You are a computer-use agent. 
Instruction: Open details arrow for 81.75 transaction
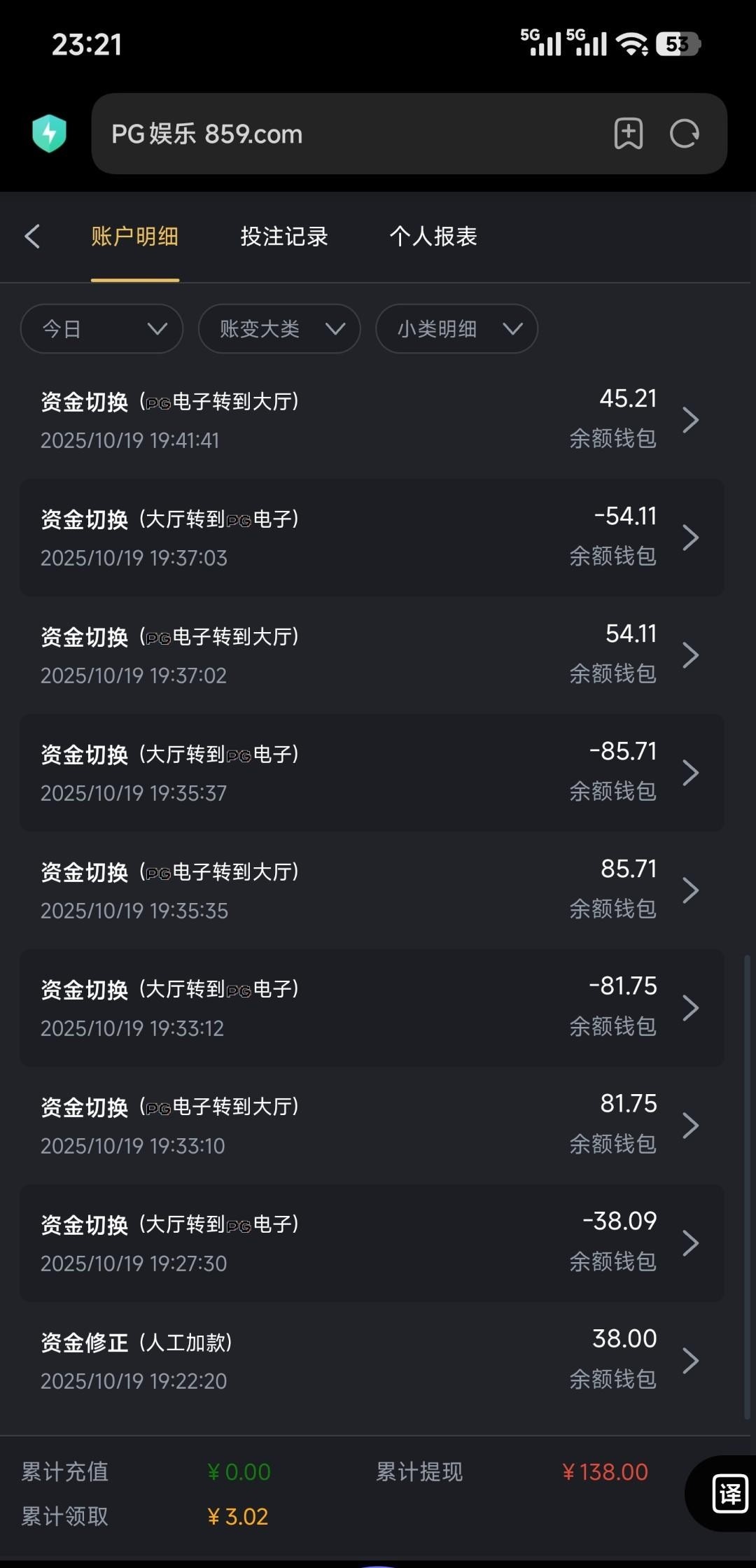click(x=690, y=1126)
